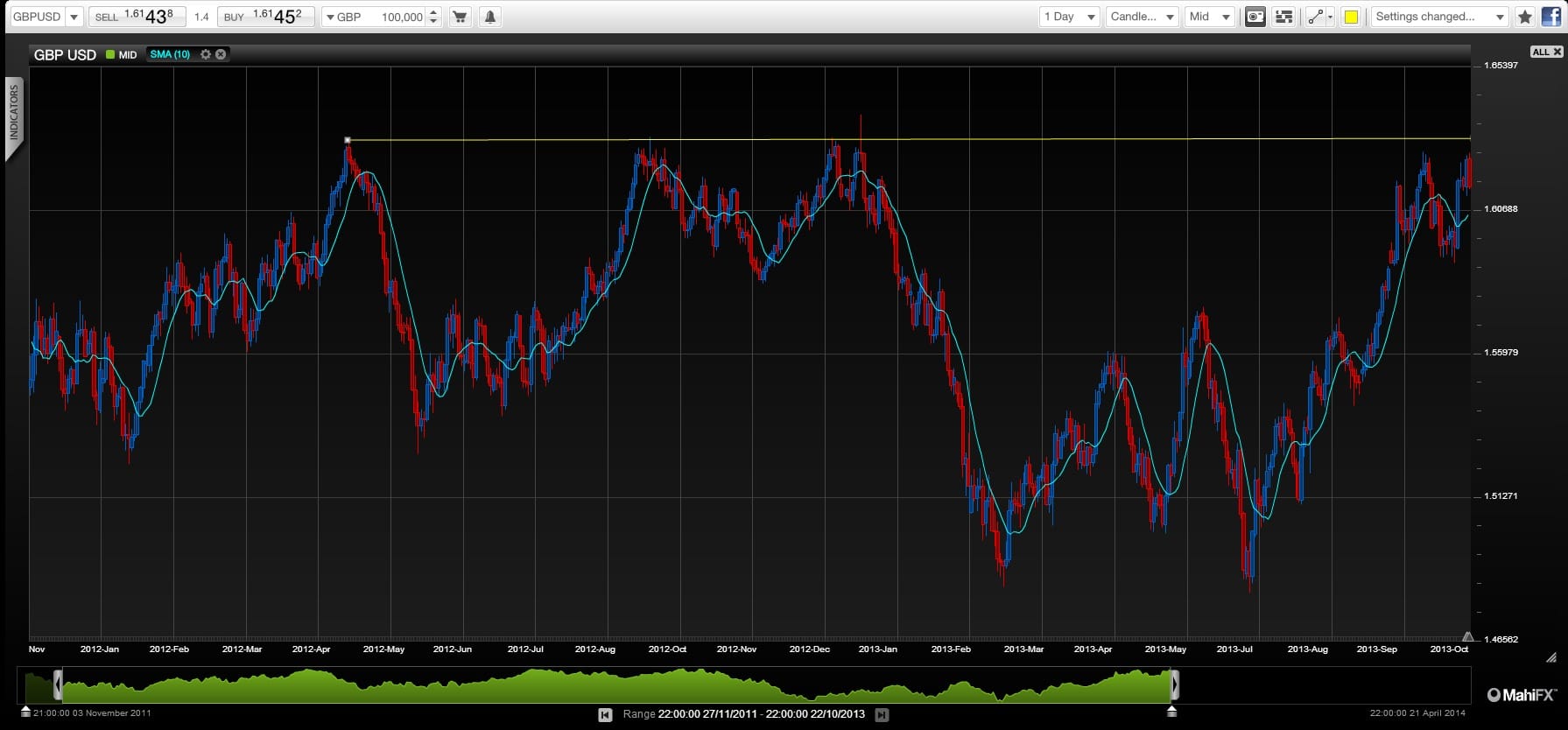Open the 1 Day timeframe dropdown
Image resolution: width=1568 pixels, height=730 pixels.
(x=1069, y=17)
